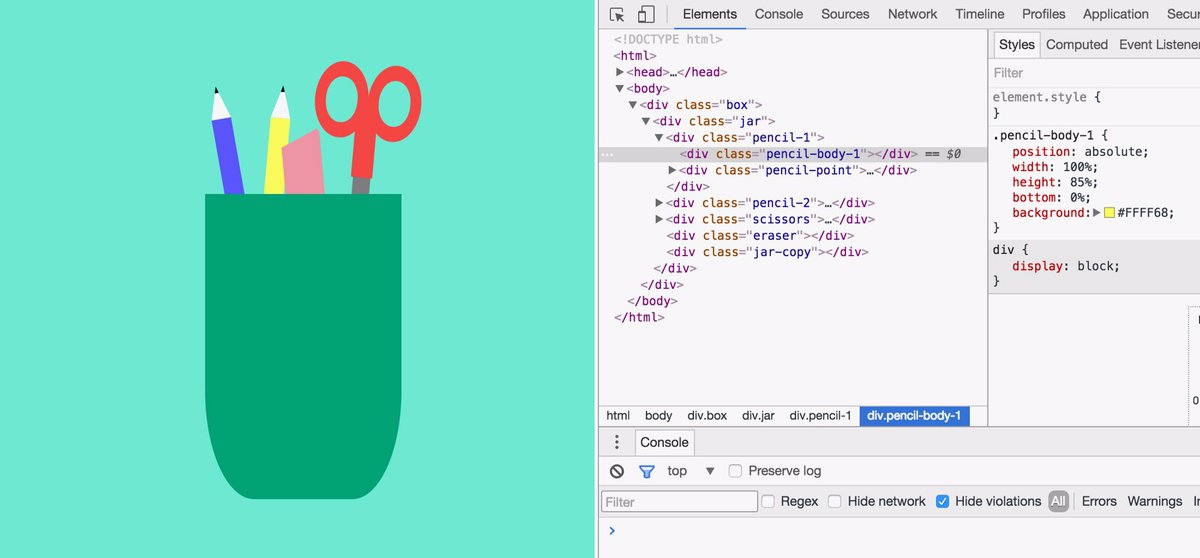Switch to the Elements tab
1200x558 pixels.
pyautogui.click(x=710, y=14)
